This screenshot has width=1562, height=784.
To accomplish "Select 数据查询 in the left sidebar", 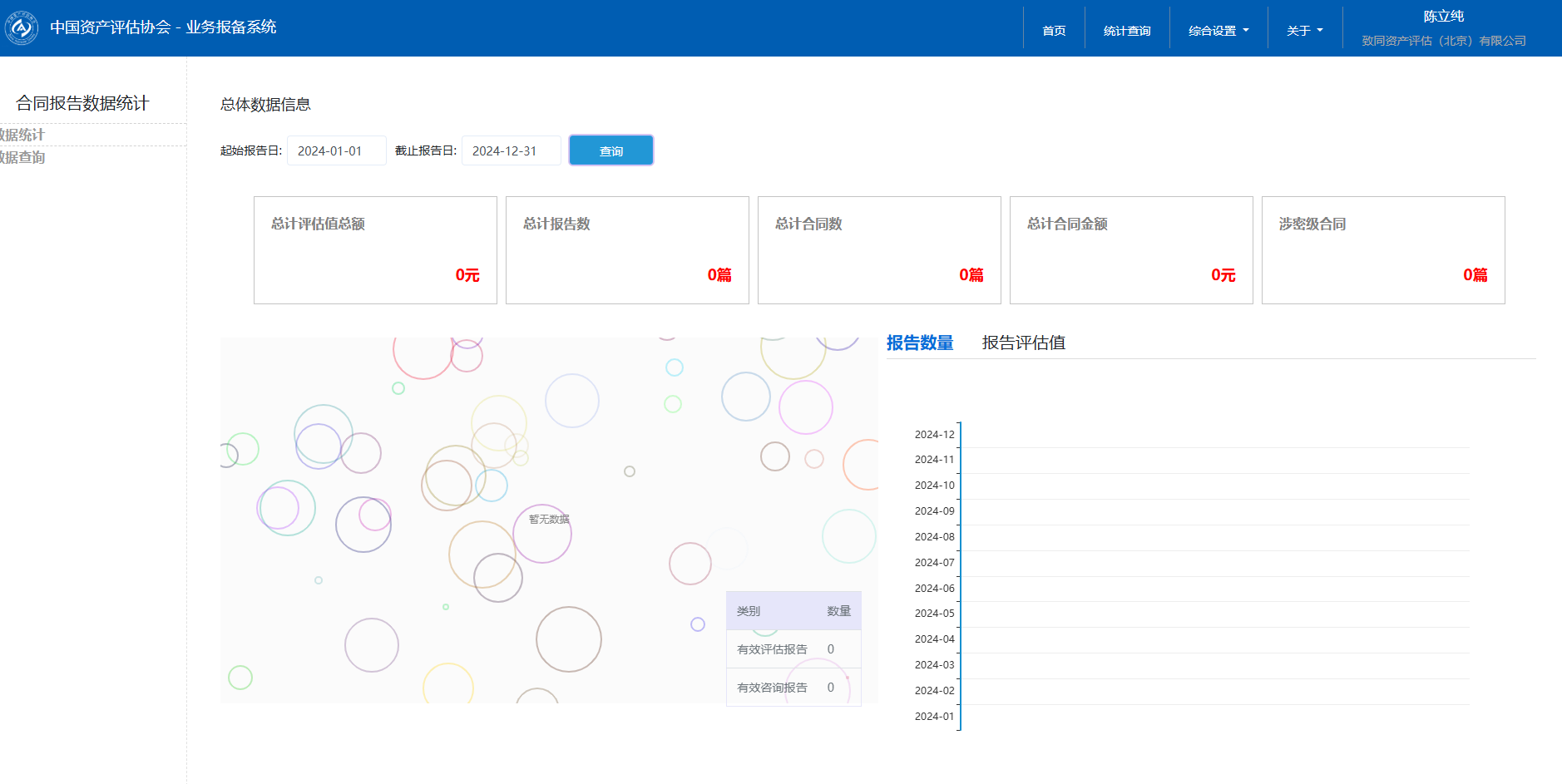I will click(23, 157).
